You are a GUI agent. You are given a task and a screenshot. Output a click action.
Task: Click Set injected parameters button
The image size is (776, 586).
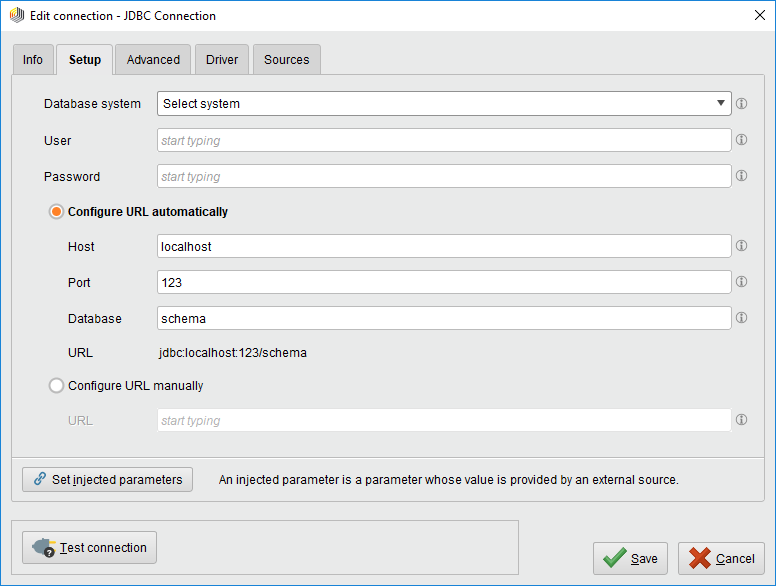(107, 480)
